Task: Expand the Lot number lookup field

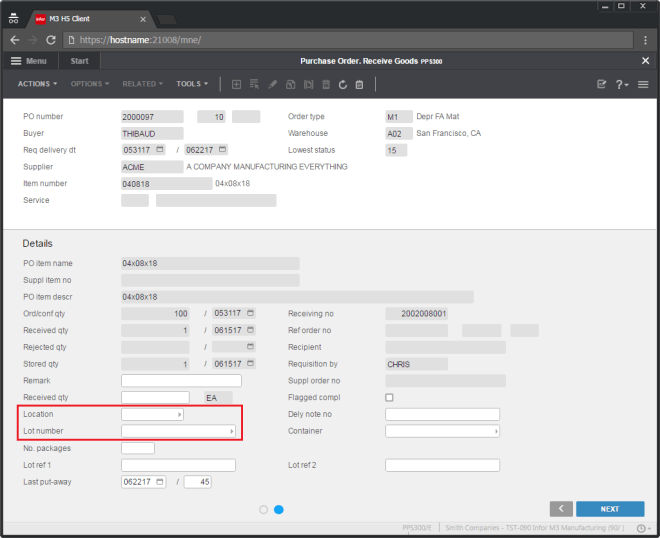Action: [232, 431]
